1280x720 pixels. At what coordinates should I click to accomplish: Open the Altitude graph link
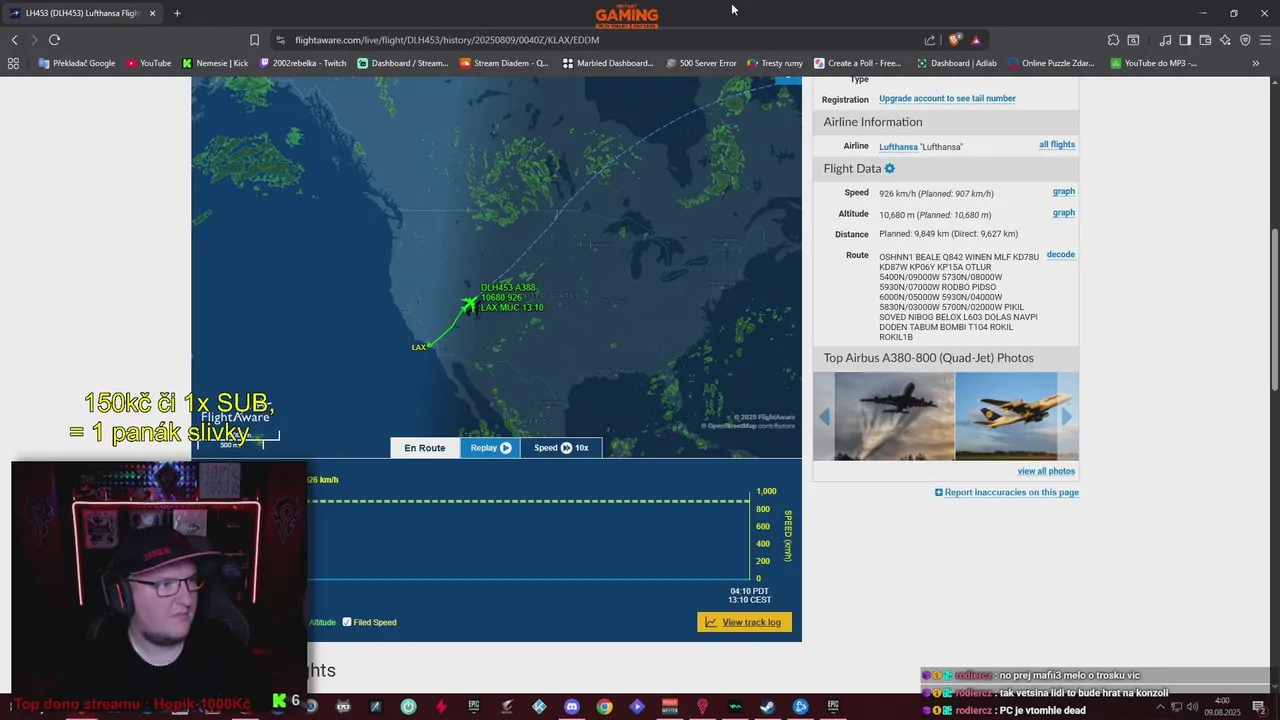click(x=1064, y=213)
